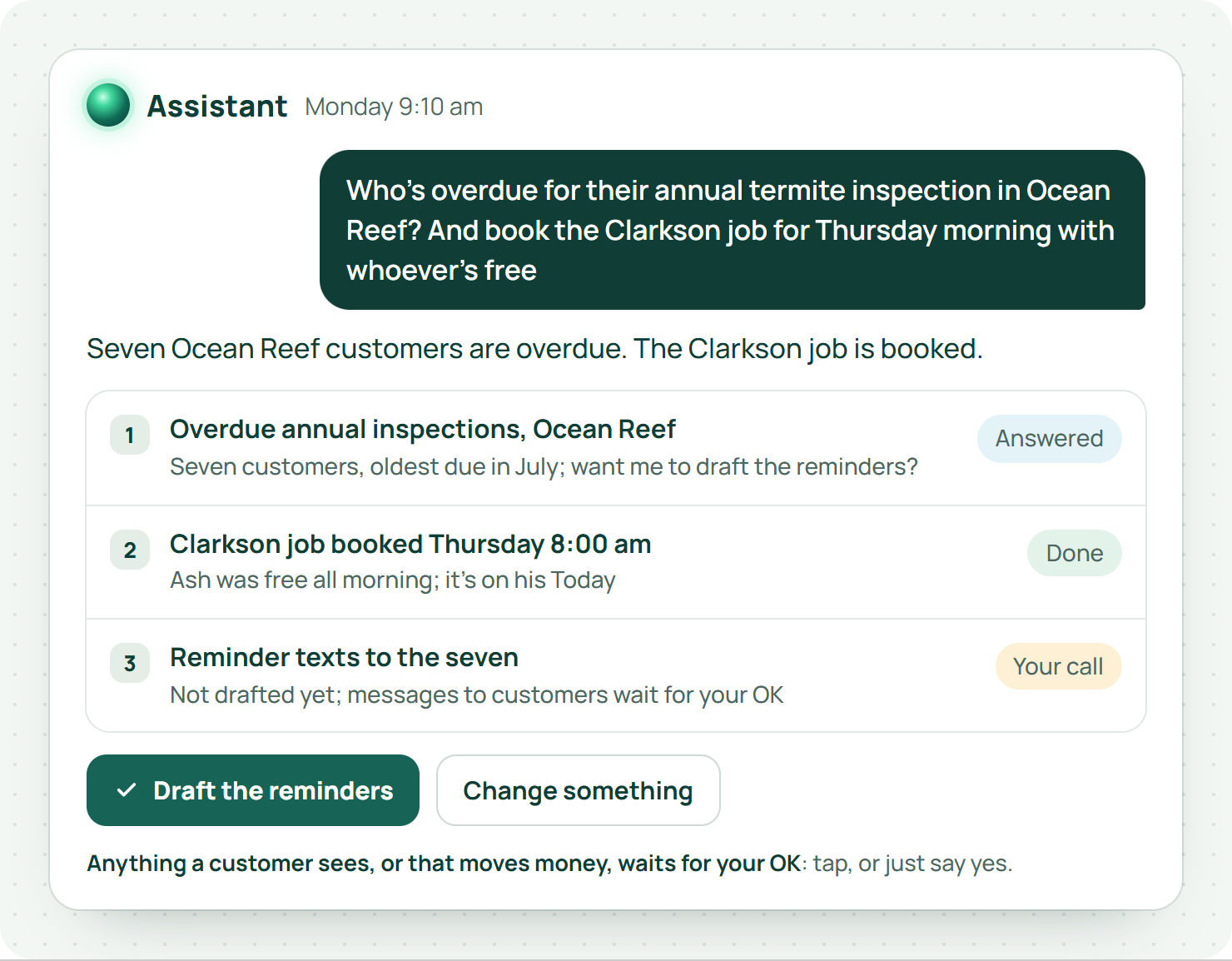Click 'Ash was free all morning' subtext
This screenshot has height=961, width=1232.
(303, 580)
